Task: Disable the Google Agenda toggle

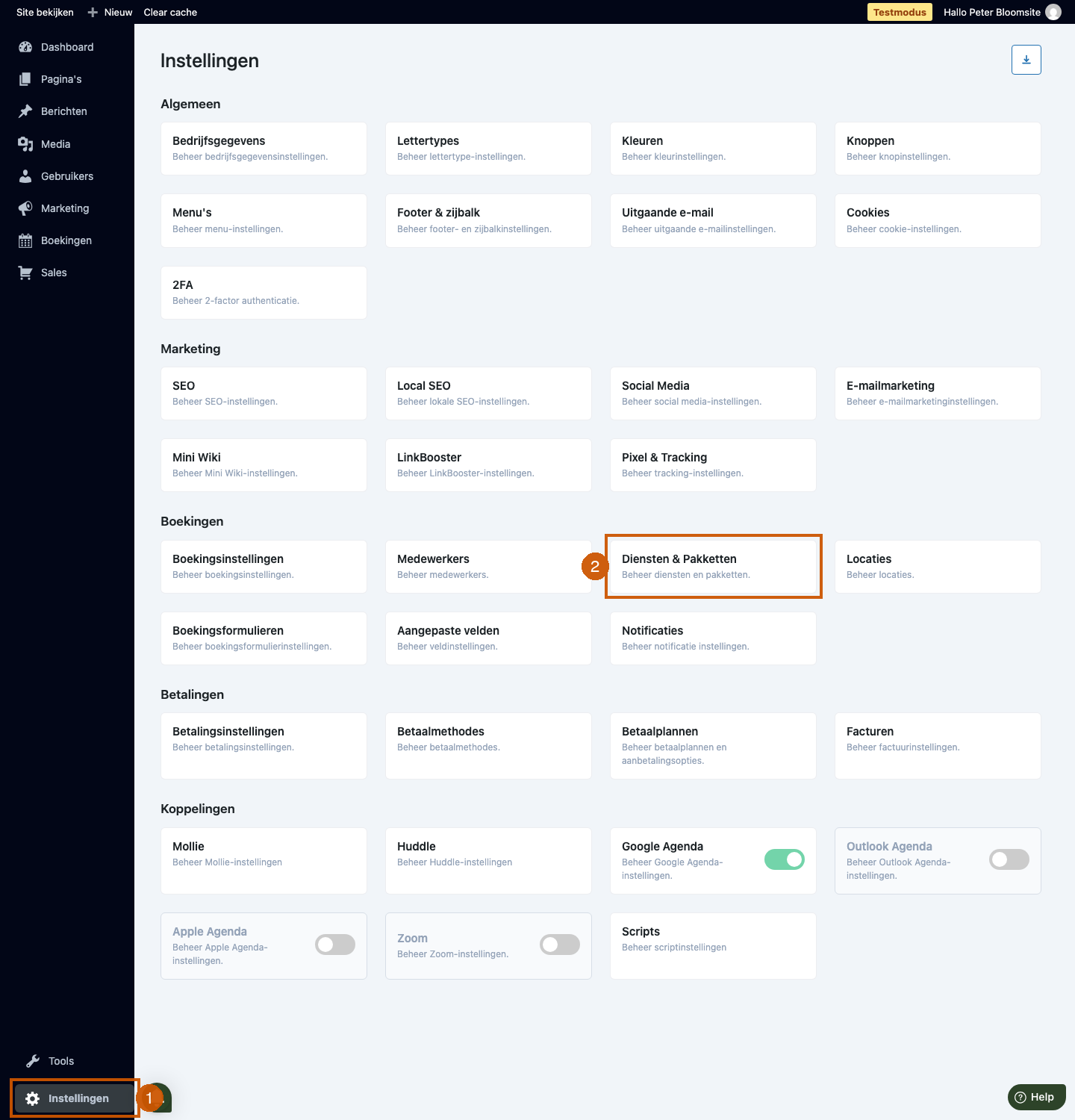Action: 785,859
